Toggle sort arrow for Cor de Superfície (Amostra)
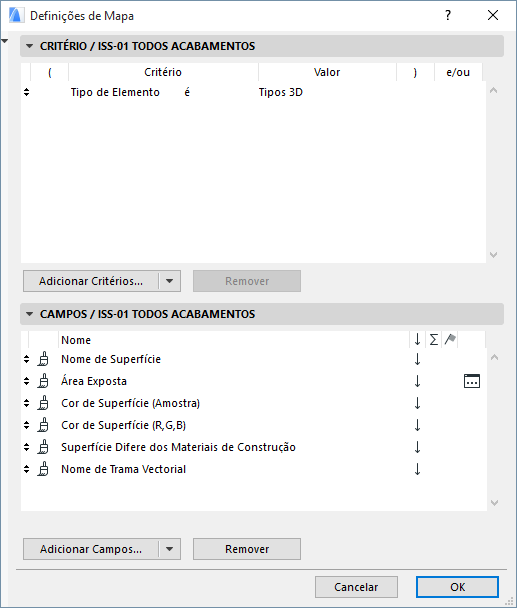The height and width of the screenshot is (608, 517). (417, 403)
